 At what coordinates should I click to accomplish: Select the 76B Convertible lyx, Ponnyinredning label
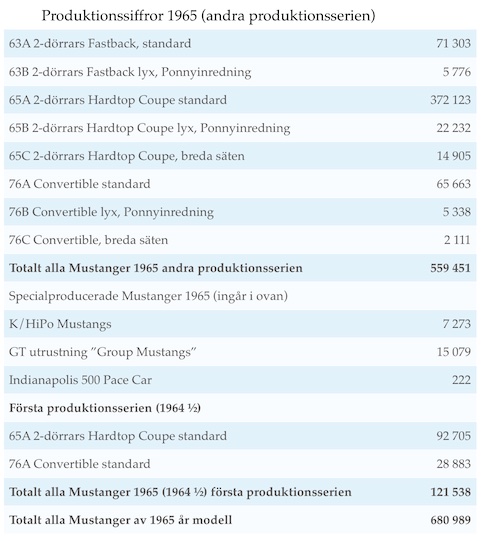pyautogui.click(x=111, y=212)
